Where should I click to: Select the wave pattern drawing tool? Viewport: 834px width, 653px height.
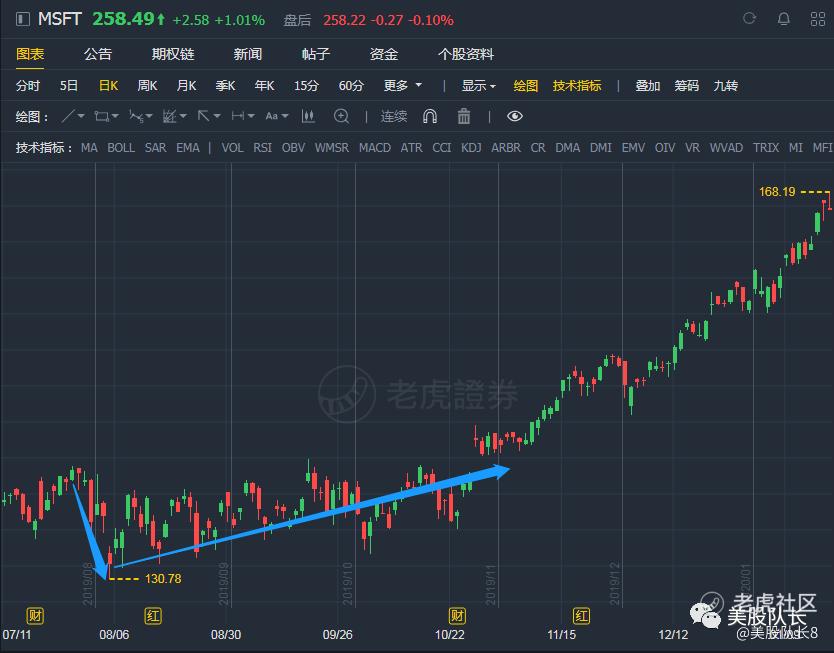click(136, 116)
